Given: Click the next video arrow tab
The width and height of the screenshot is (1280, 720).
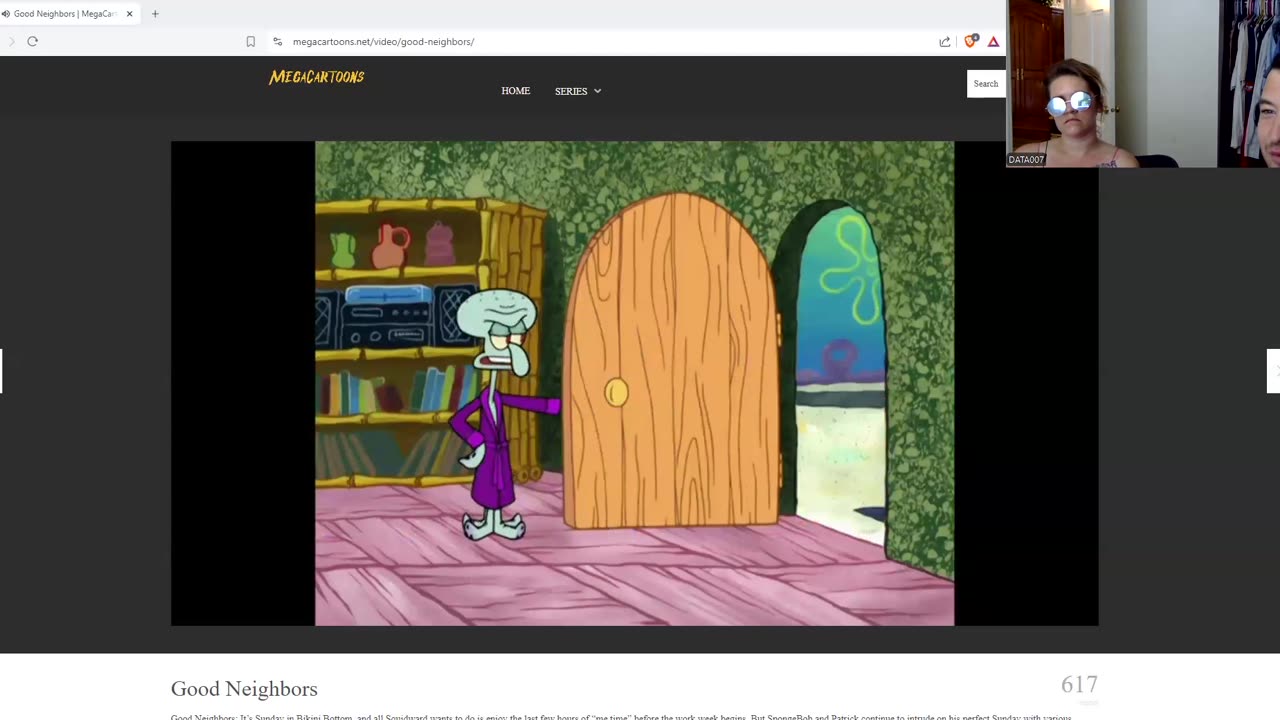Looking at the screenshot, I should 1273,371.
